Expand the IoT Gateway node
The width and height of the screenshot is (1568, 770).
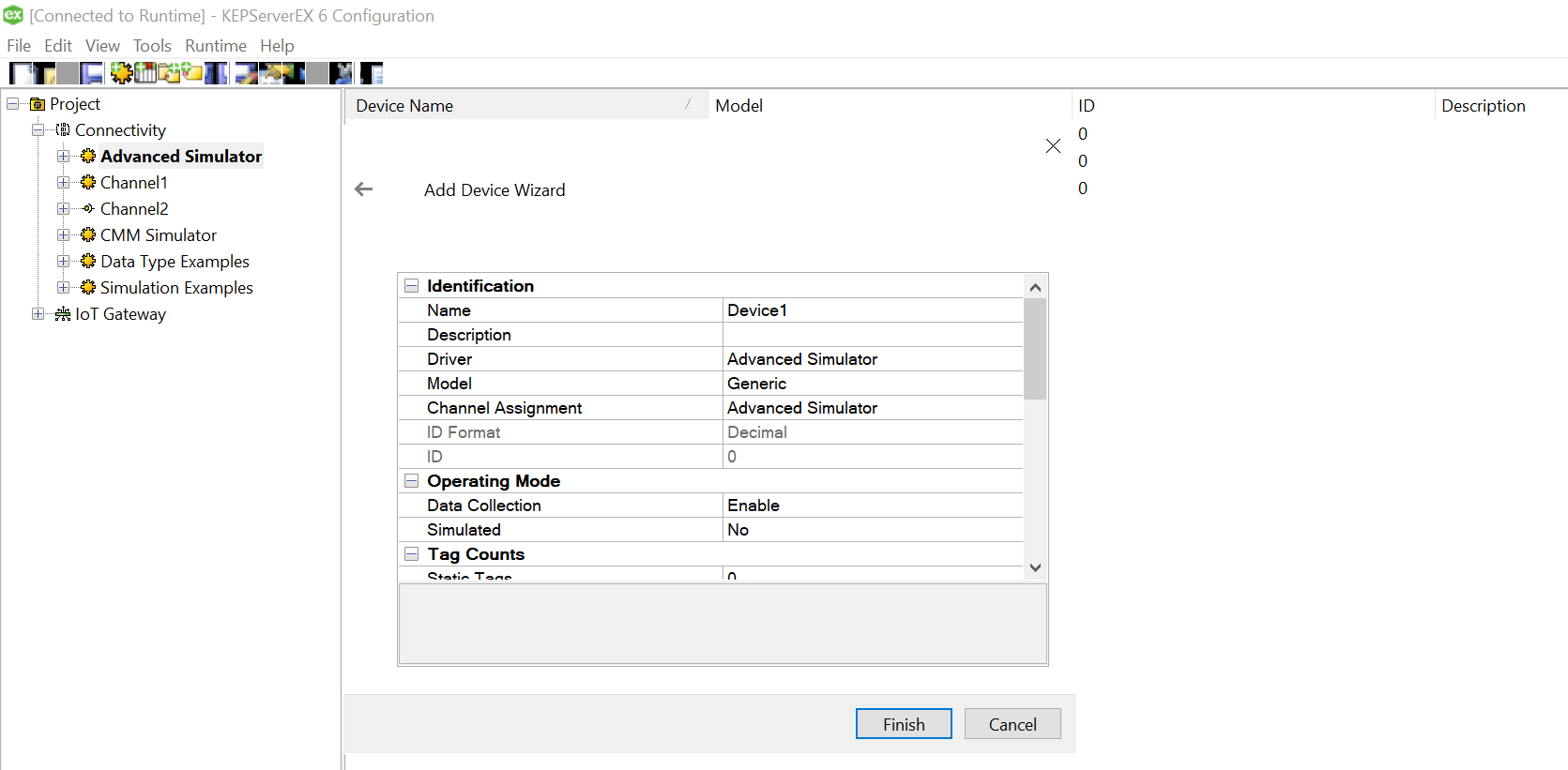coord(38,314)
